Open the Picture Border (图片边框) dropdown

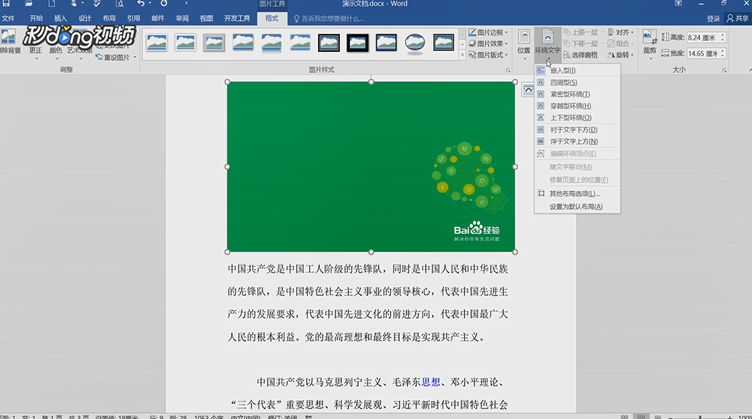click(x=488, y=32)
